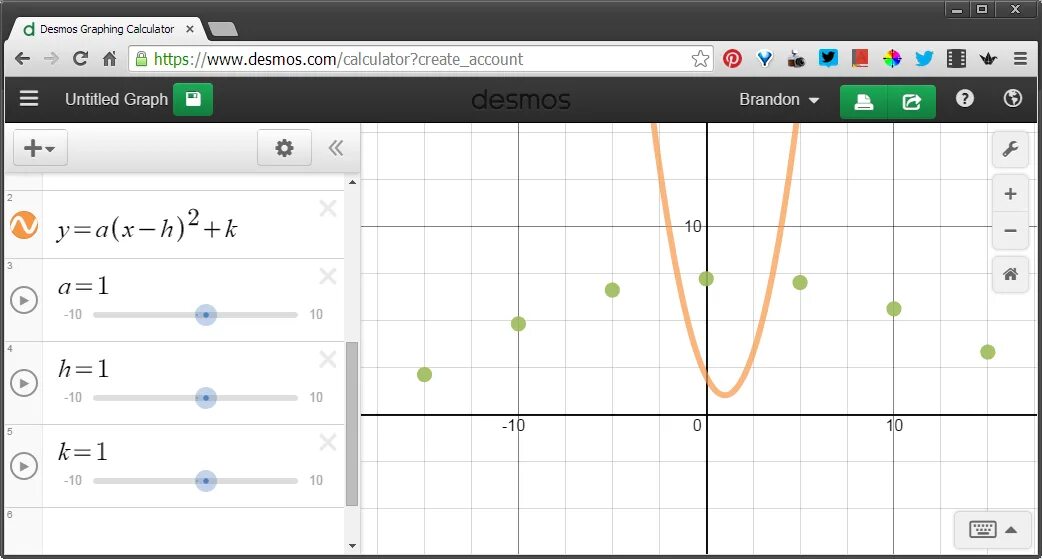The width and height of the screenshot is (1042, 559).
Task: Delete the h=1 expression
Action: tap(328, 359)
